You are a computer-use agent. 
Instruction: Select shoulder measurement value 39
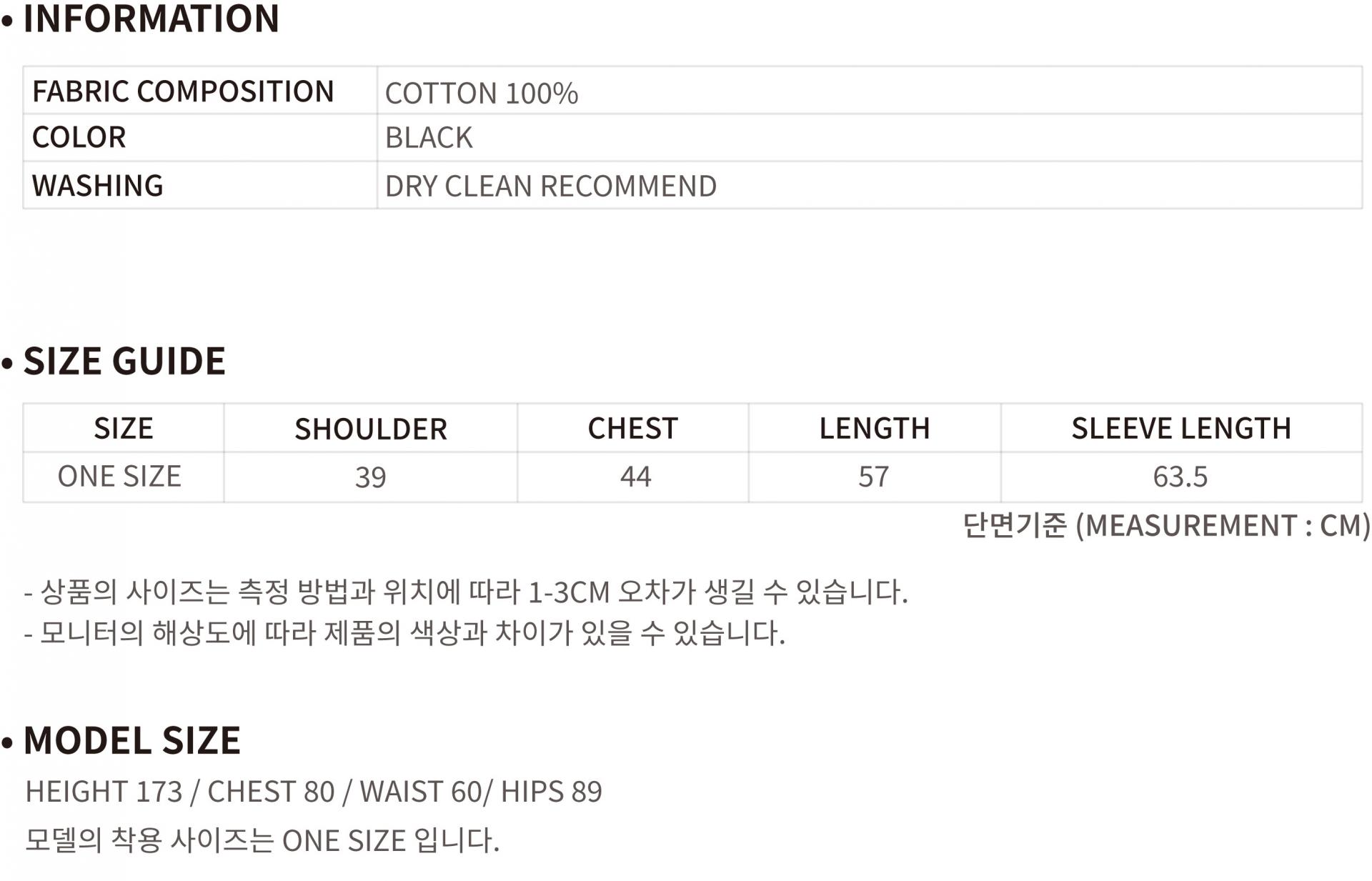pyautogui.click(x=371, y=477)
